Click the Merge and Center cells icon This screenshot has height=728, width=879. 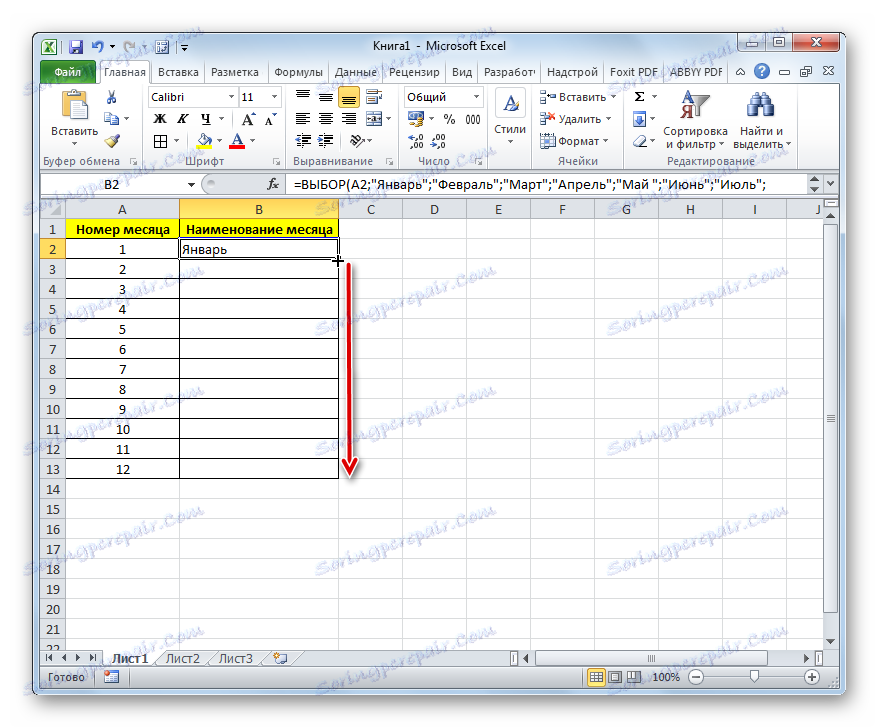374,119
